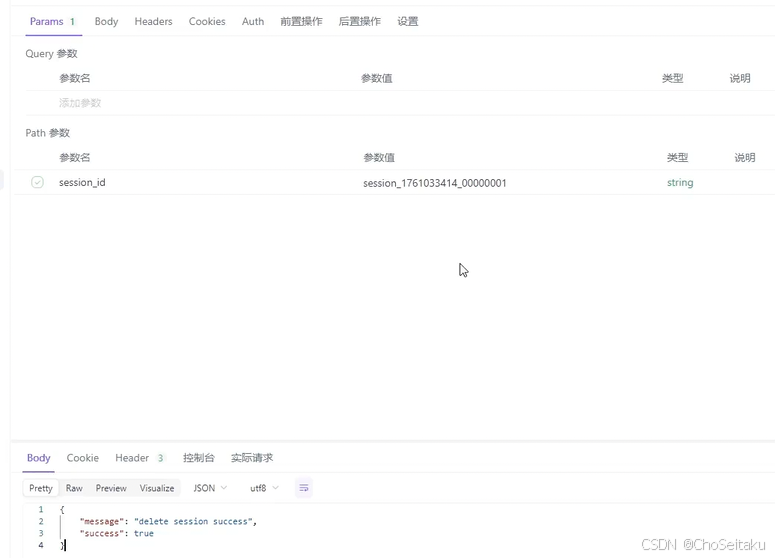Viewport: 775px width, 558px height.
Task: Click the session_id parameter name cell
Action: pyautogui.click(x=82, y=182)
